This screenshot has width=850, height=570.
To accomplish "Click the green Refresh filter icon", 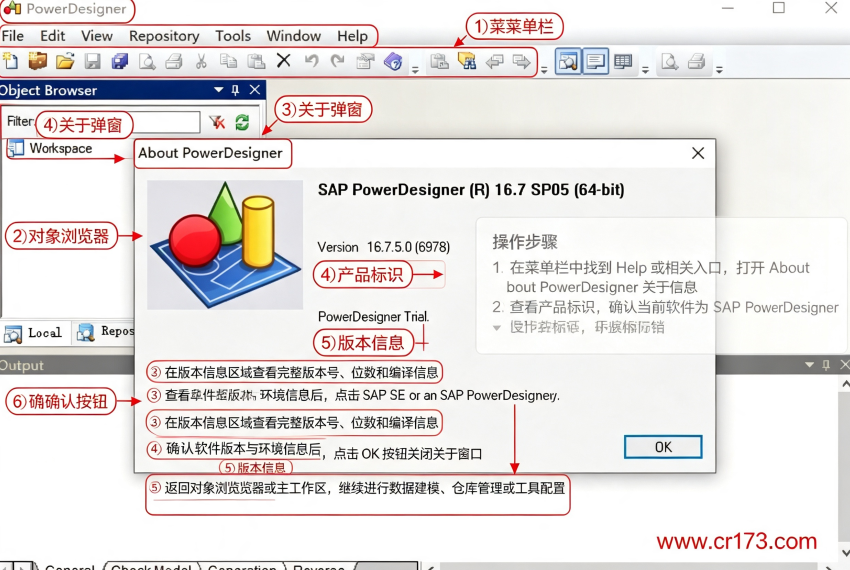I will coord(242,122).
